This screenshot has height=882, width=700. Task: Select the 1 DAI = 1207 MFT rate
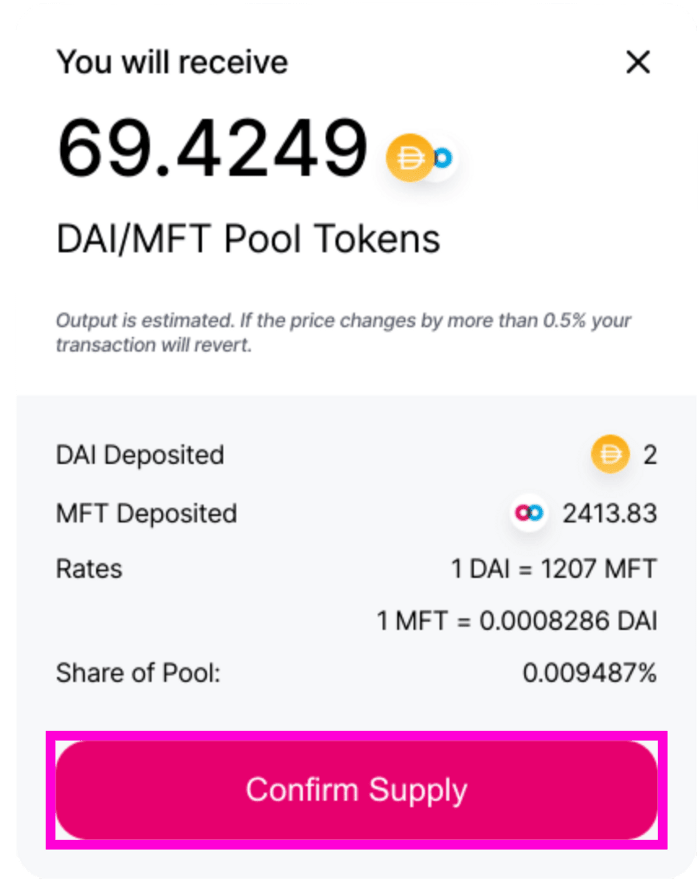coord(554,569)
